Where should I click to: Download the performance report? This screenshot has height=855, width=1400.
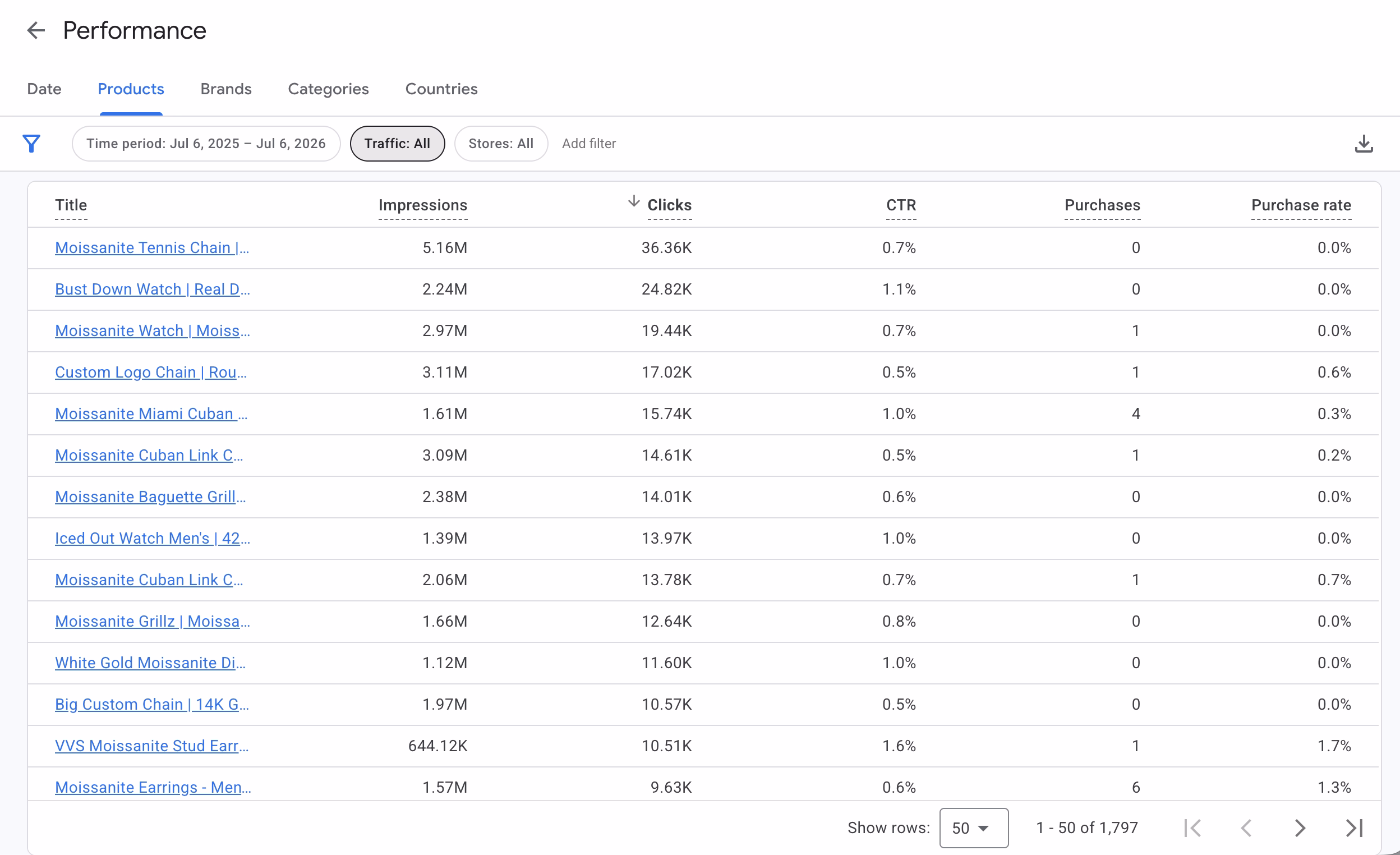coord(1364,144)
